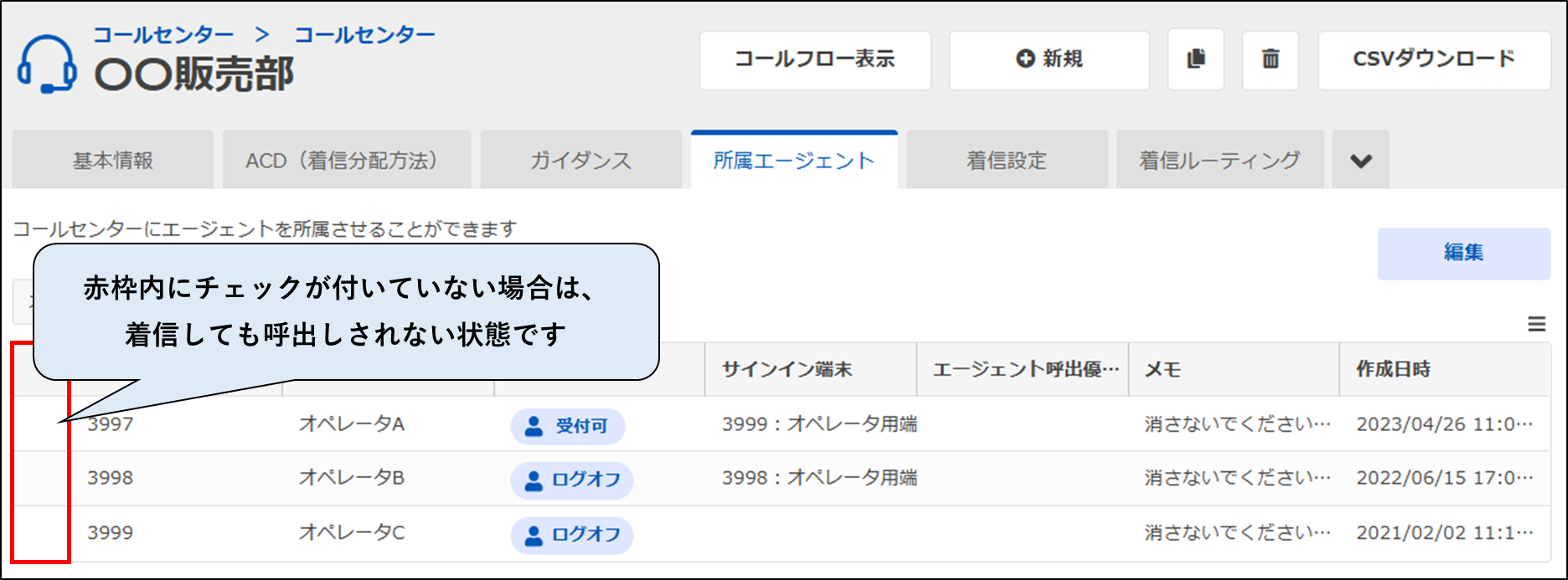
Task: Click the 新規 plus button
Action: pyautogui.click(x=1049, y=59)
